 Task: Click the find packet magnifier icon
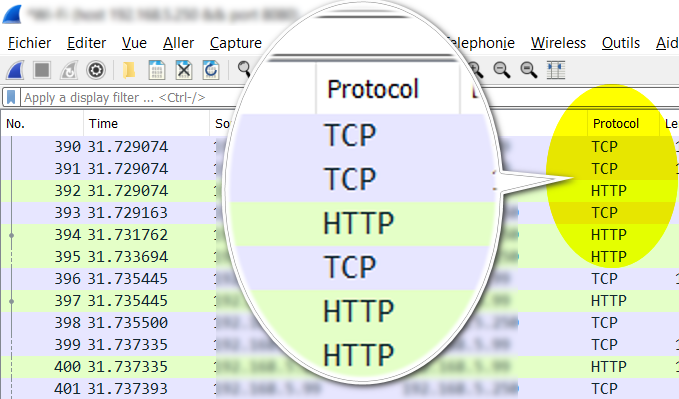(244, 69)
